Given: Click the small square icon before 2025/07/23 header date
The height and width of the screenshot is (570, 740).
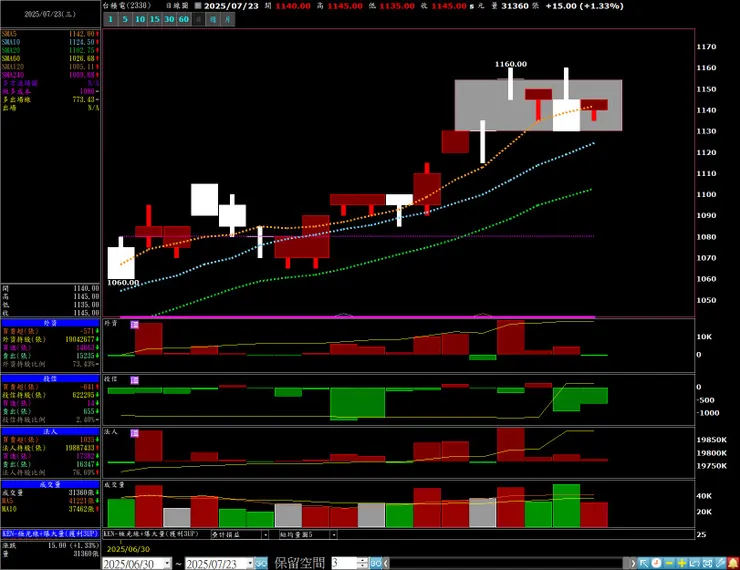Looking at the screenshot, I should (x=198, y=6).
